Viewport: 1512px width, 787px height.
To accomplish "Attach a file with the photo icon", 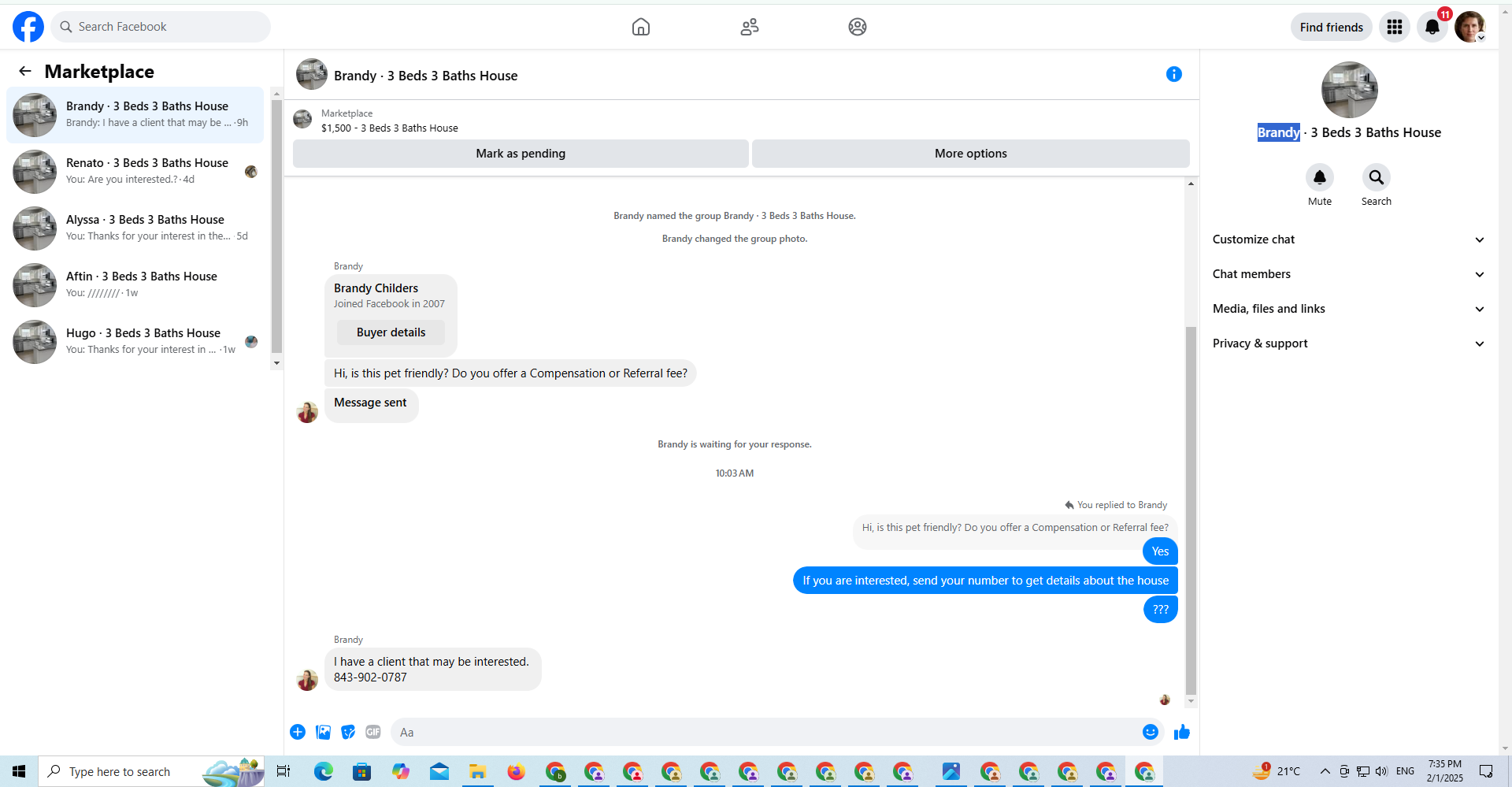I will [323, 732].
